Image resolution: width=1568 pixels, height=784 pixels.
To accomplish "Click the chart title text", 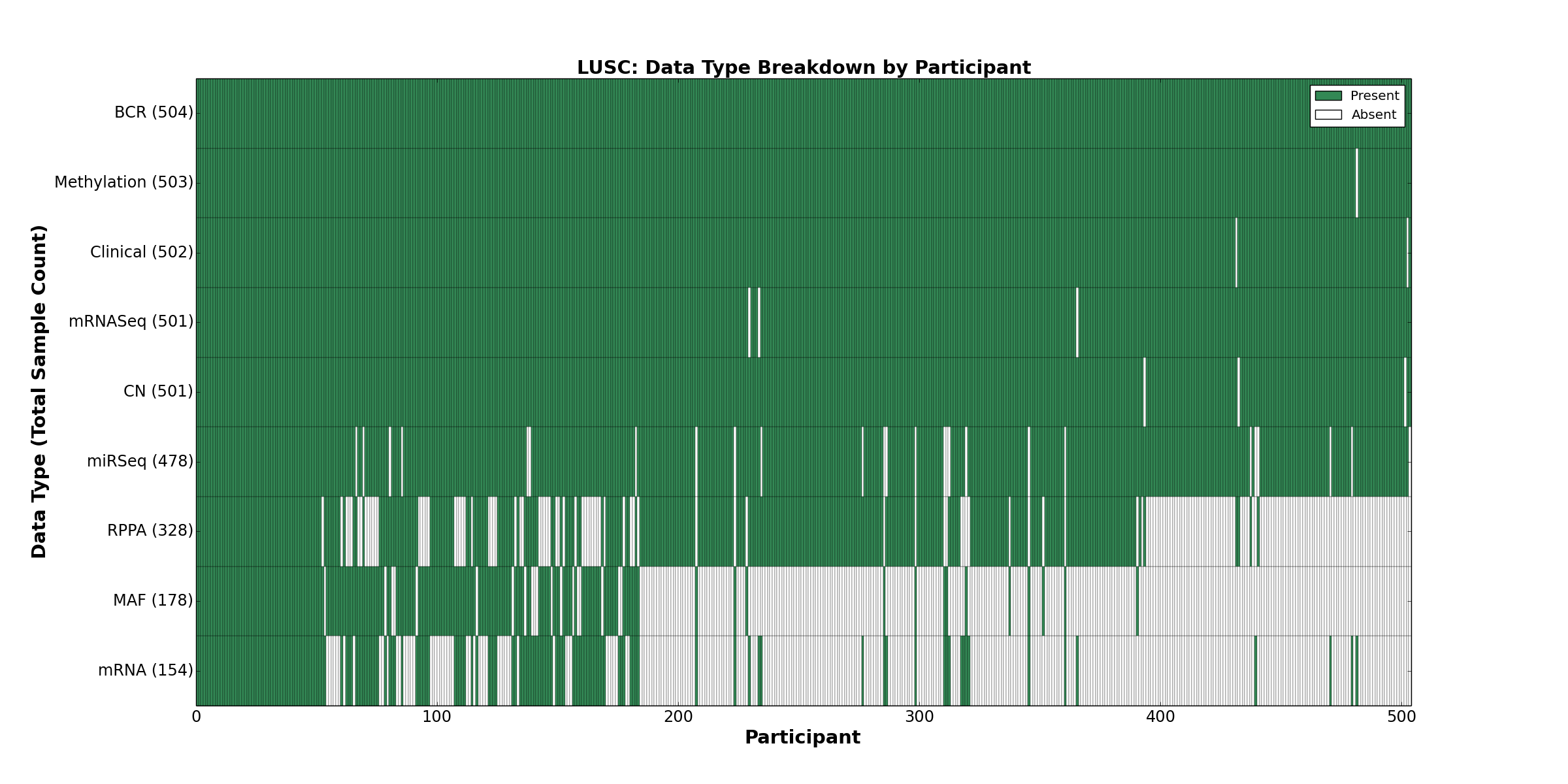I will pyautogui.click(x=804, y=68).
